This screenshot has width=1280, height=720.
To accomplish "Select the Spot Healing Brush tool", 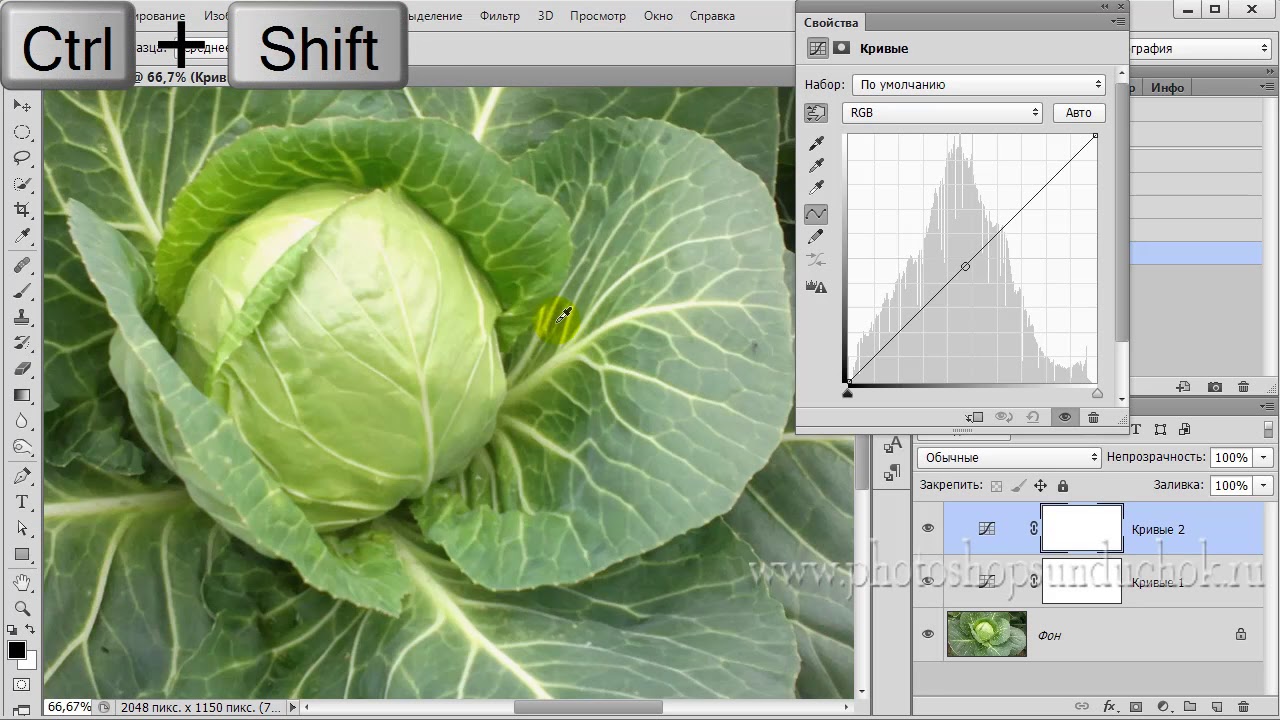I will pos(22,265).
